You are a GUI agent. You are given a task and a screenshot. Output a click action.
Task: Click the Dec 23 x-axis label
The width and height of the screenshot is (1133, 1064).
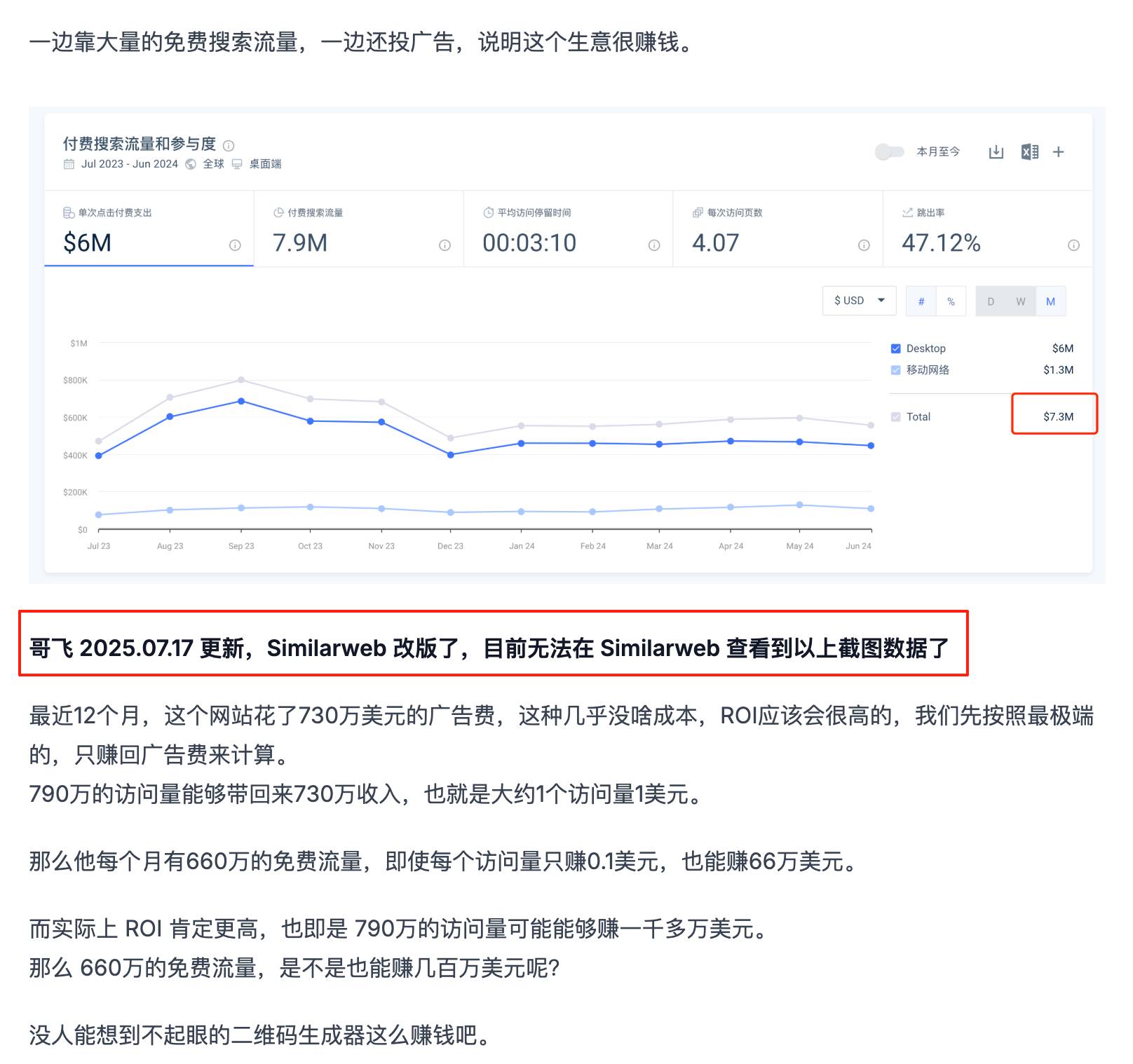tap(450, 546)
